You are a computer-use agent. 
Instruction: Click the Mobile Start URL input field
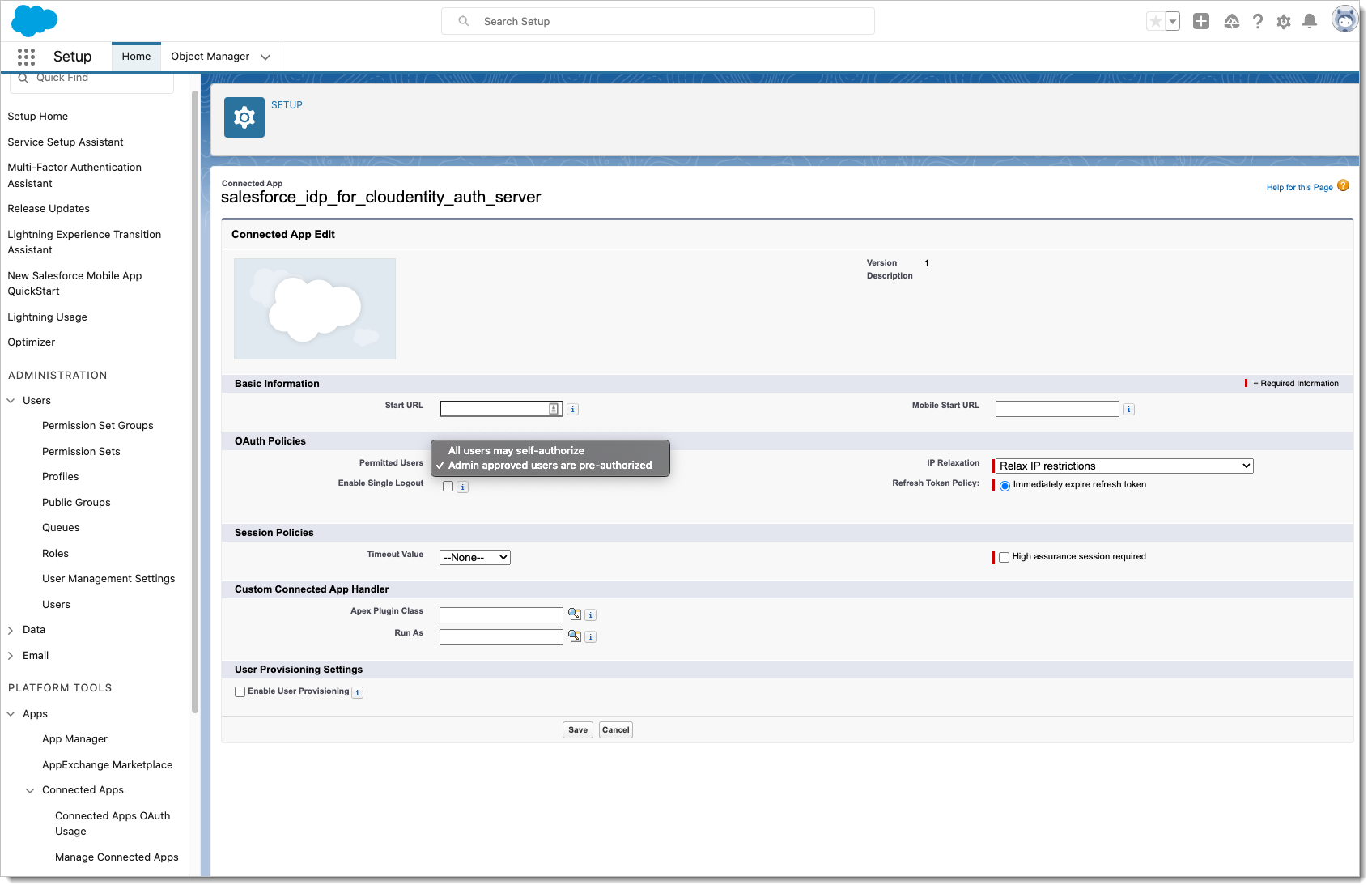[1057, 409]
